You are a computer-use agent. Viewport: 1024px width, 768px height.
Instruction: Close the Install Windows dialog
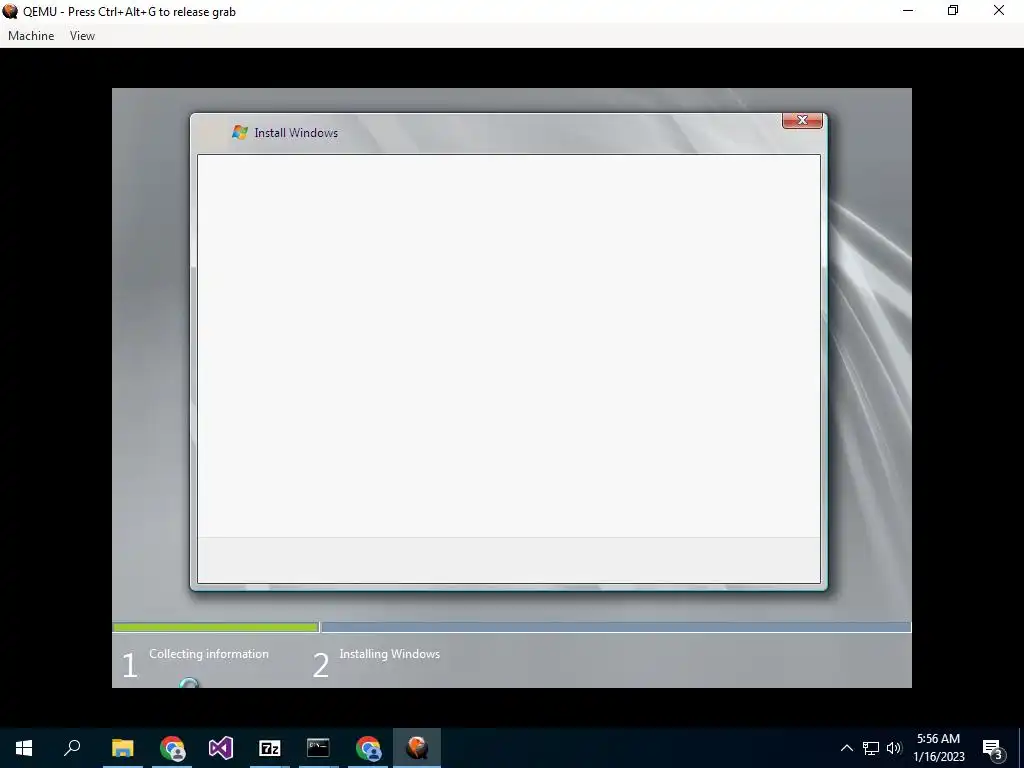tap(802, 120)
